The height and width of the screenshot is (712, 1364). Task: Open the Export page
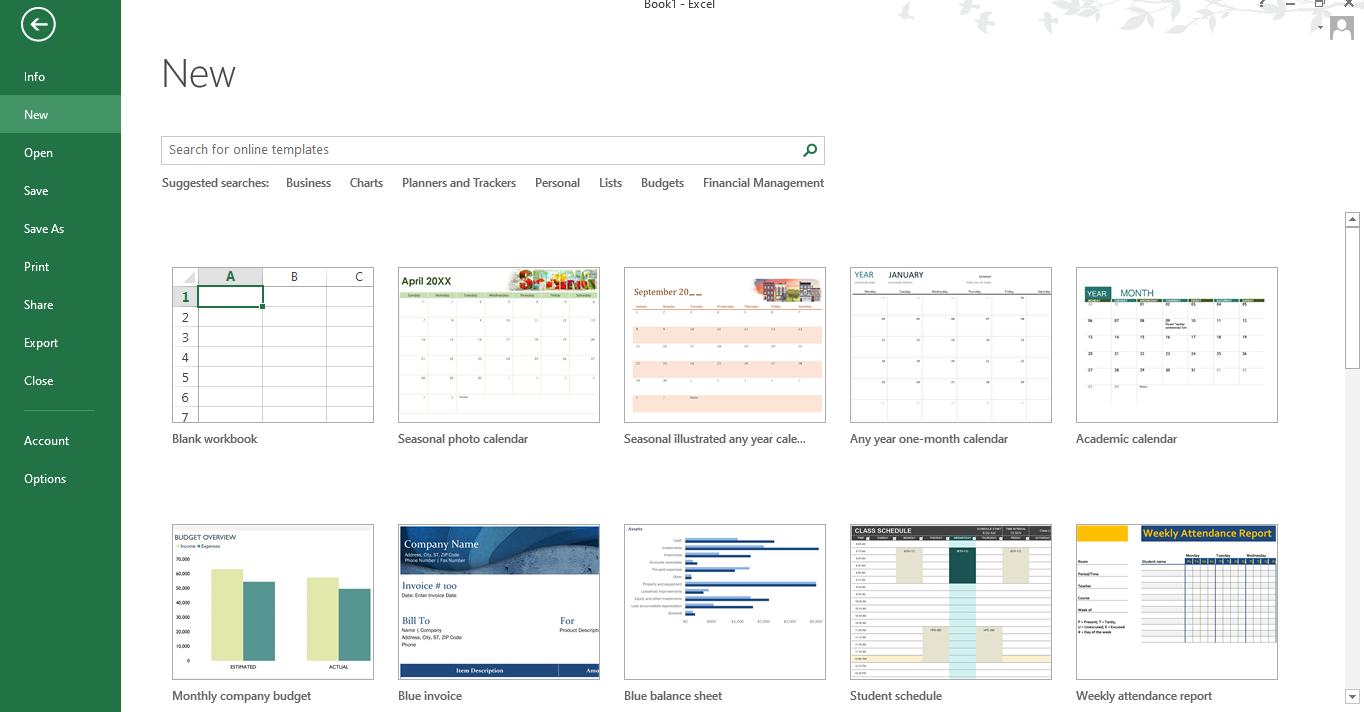coord(41,343)
